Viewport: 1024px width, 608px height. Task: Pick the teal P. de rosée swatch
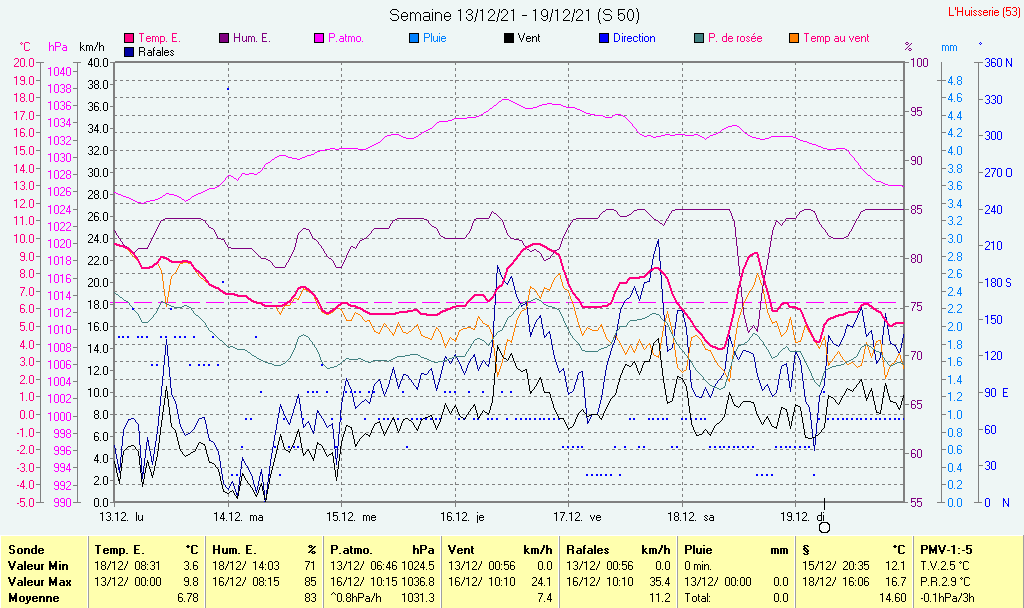click(x=699, y=39)
